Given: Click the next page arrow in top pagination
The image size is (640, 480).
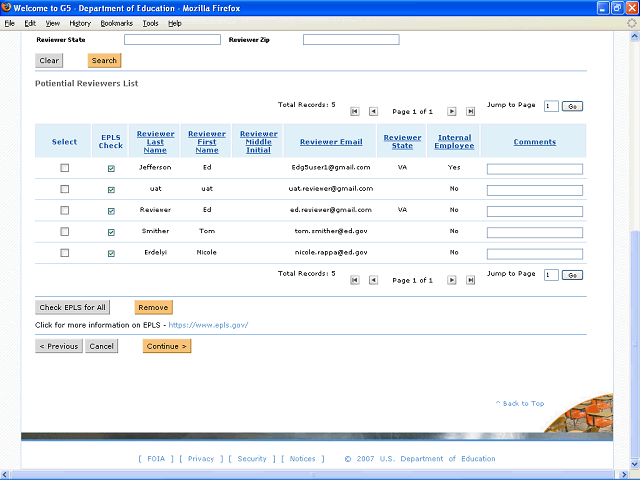Looking at the screenshot, I should [452, 111].
